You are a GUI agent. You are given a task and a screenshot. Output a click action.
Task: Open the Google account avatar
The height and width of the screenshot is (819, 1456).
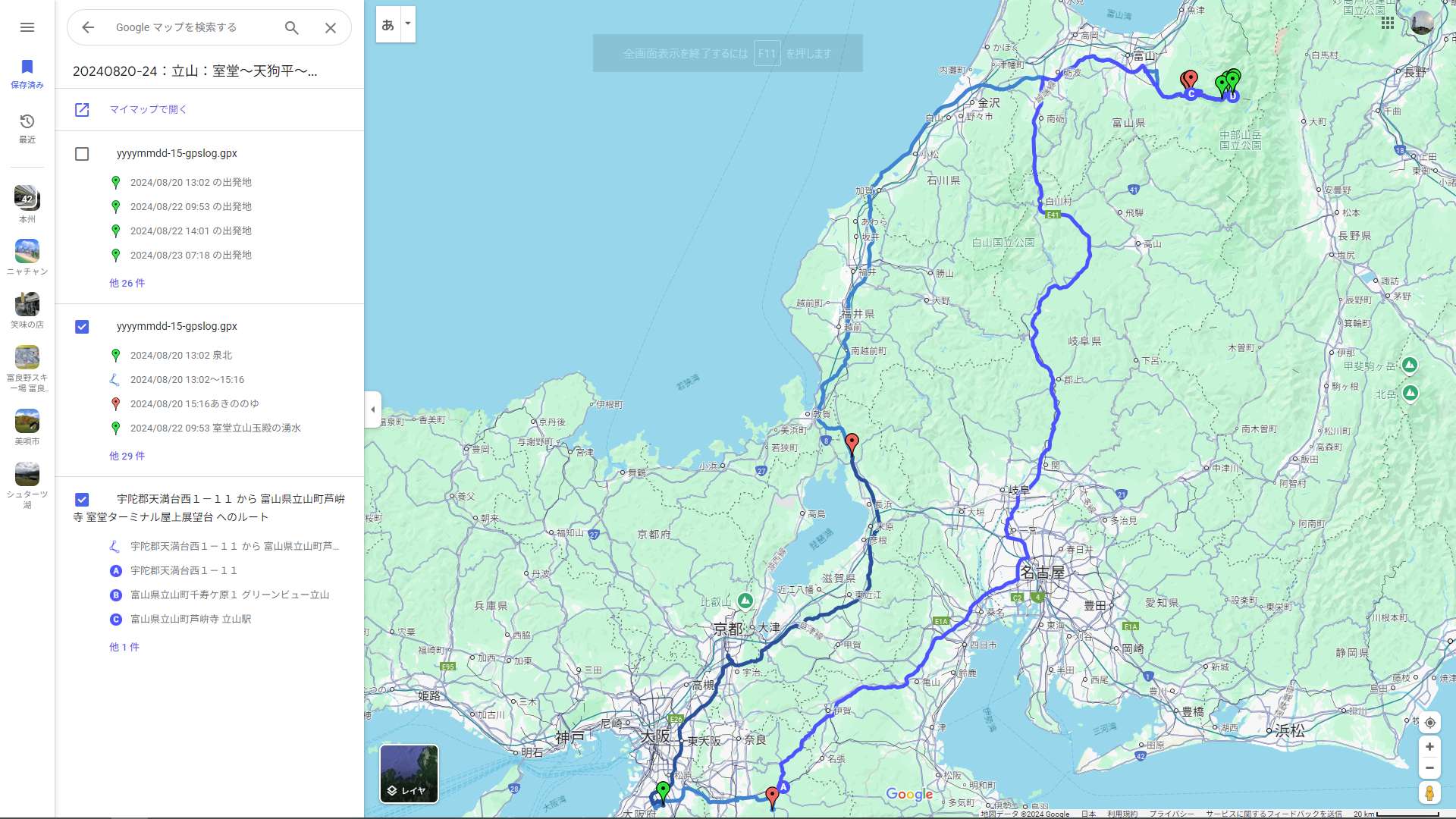point(1422,24)
